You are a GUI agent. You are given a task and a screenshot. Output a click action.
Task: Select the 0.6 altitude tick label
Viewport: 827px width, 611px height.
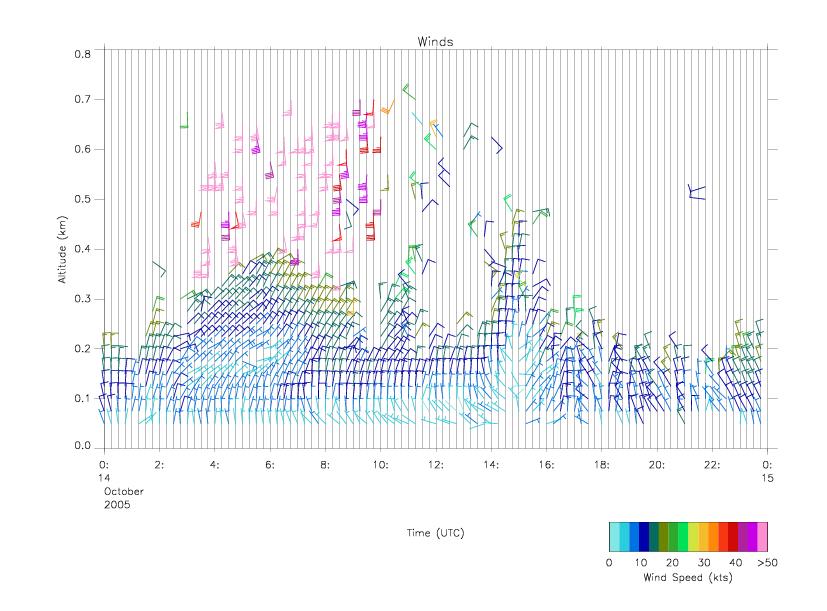pos(82,149)
